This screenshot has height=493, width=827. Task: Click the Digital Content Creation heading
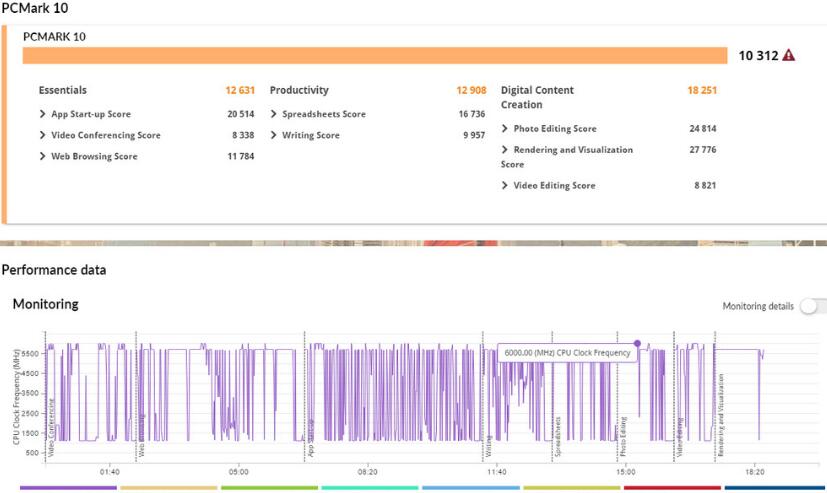537,98
